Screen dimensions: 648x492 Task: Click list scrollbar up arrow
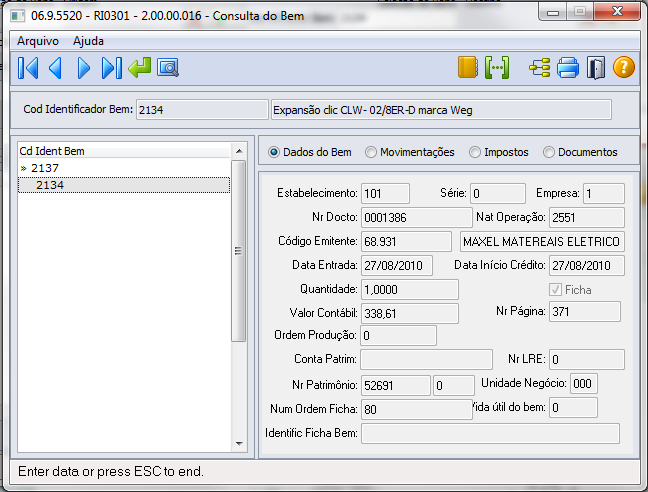[239, 151]
